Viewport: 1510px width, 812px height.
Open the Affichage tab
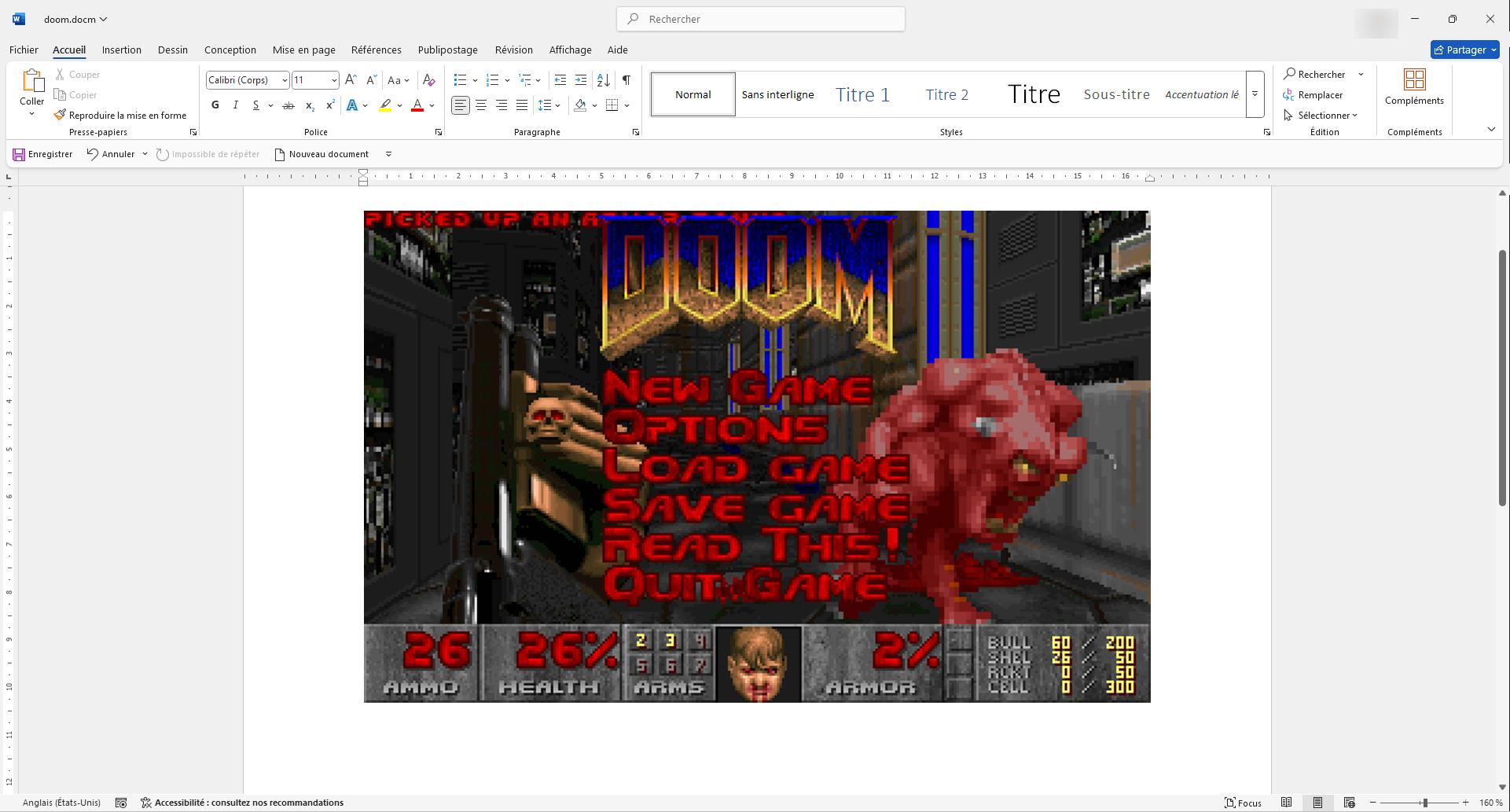571,50
